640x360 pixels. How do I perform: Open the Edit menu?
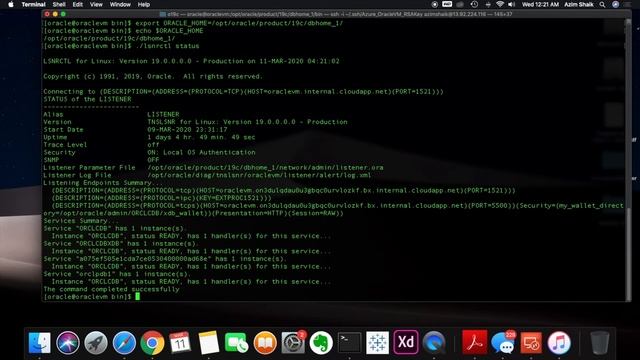tap(78, 4)
